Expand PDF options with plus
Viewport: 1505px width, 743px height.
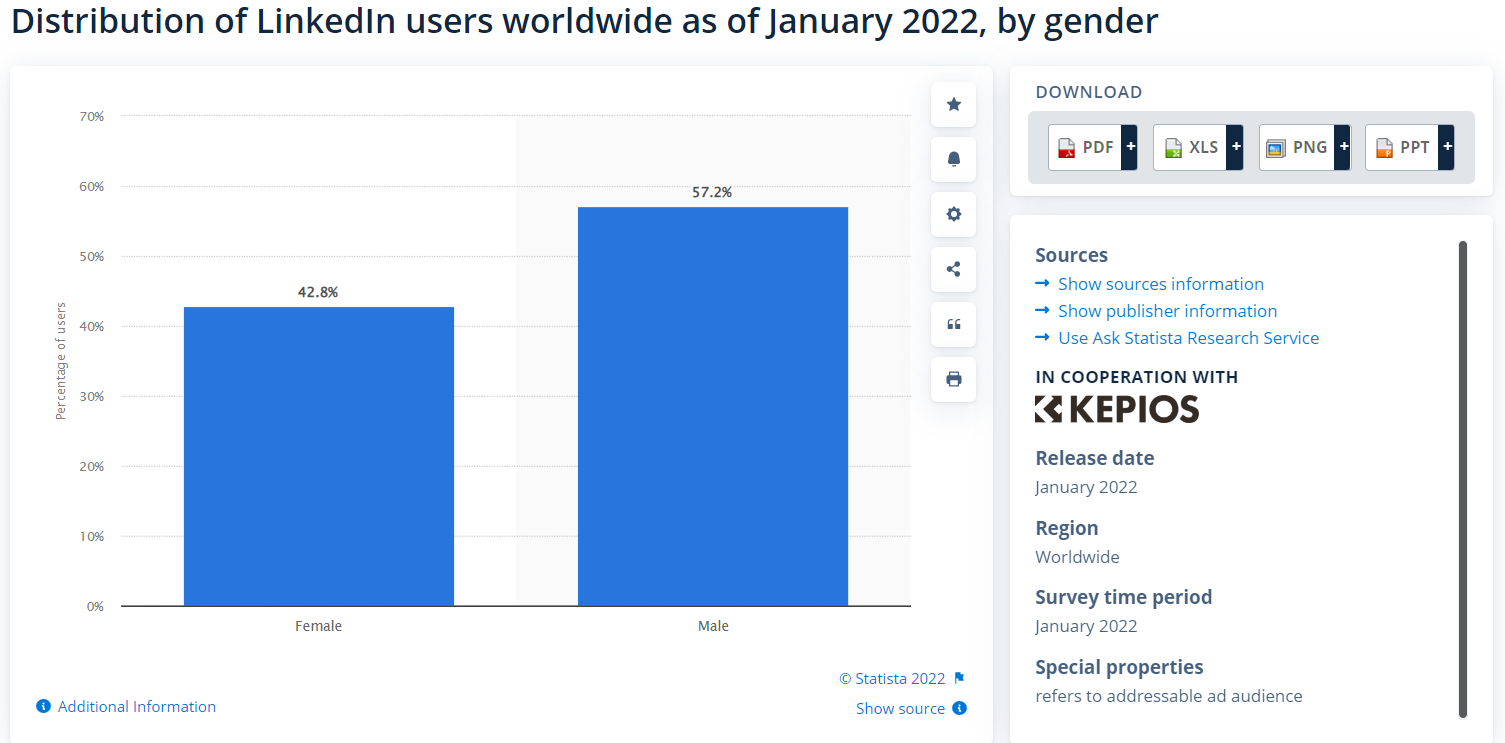1130,147
